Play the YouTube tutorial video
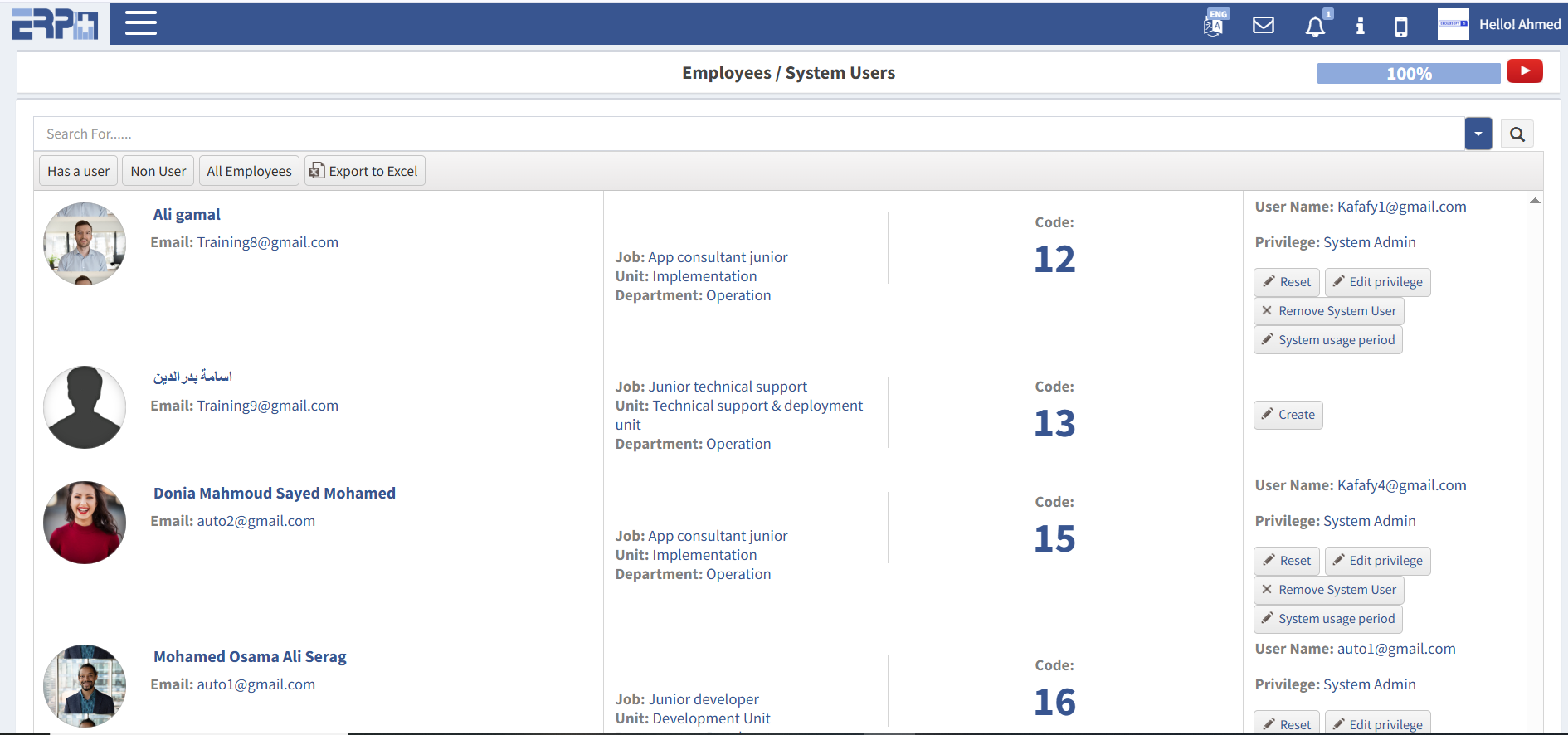The height and width of the screenshot is (735, 1568). pos(1524,71)
